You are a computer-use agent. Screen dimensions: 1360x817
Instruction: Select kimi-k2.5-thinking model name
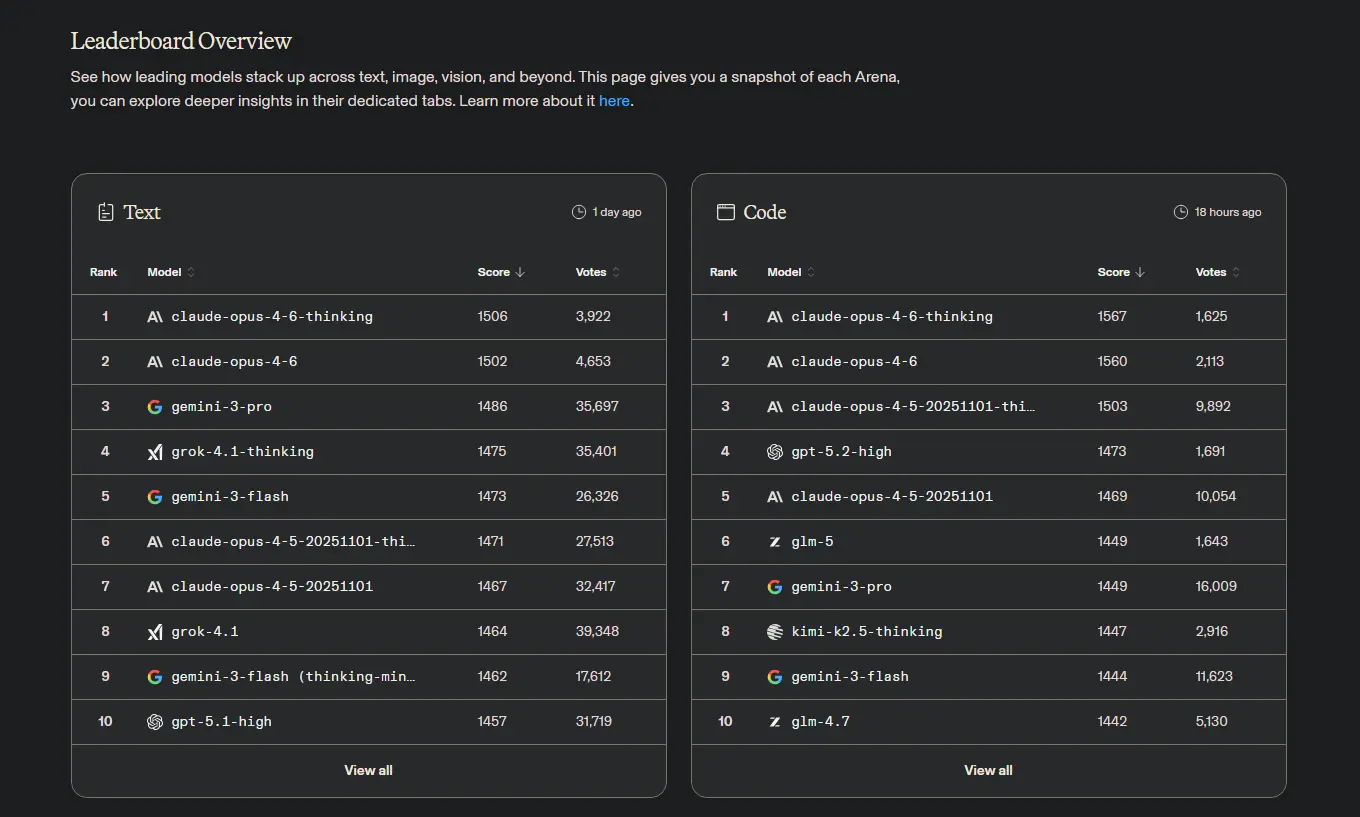tap(866, 632)
